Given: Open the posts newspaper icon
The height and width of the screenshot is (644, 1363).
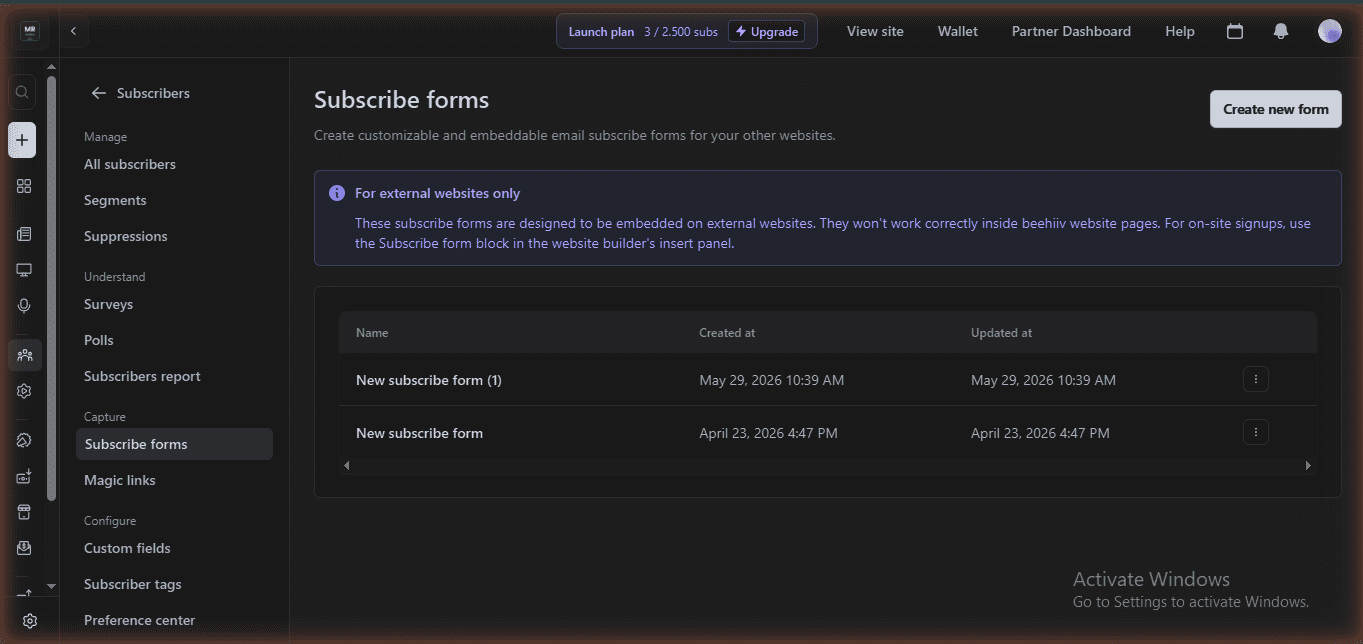Looking at the screenshot, I should tap(24, 234).
